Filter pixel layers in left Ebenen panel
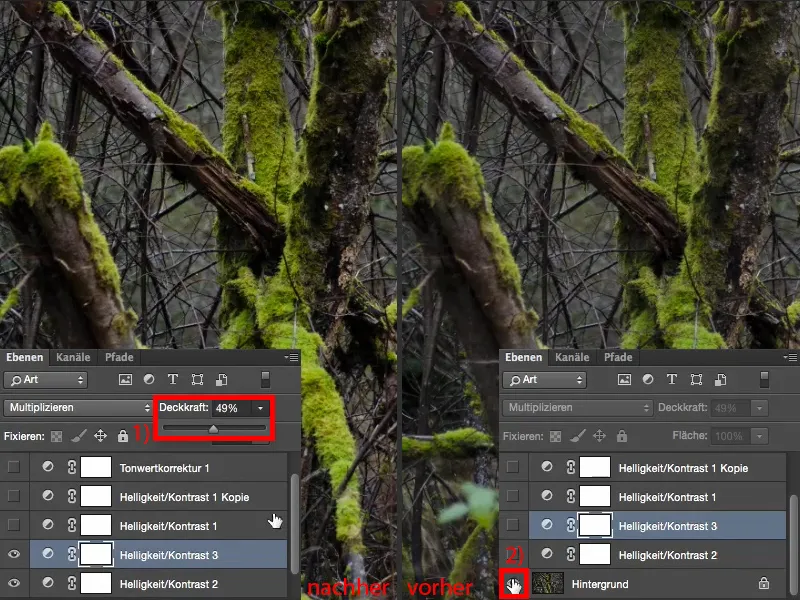800x600 pixels. 125,380
